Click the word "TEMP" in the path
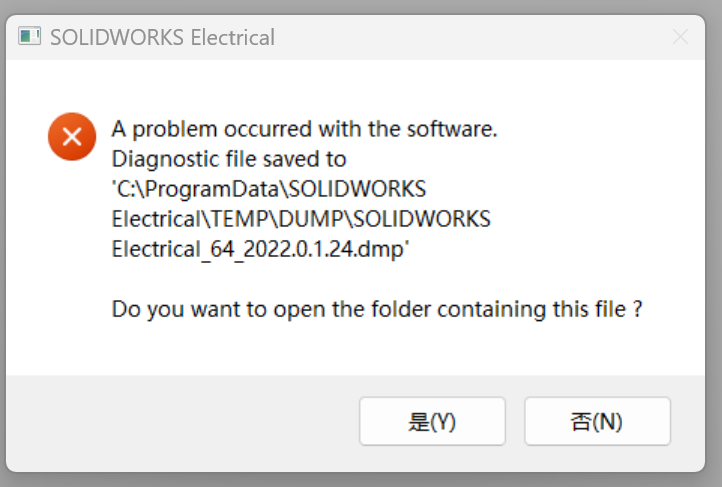The width and height of the screenshot is (722, 487). pyautogui.click(x=226, y=219)
